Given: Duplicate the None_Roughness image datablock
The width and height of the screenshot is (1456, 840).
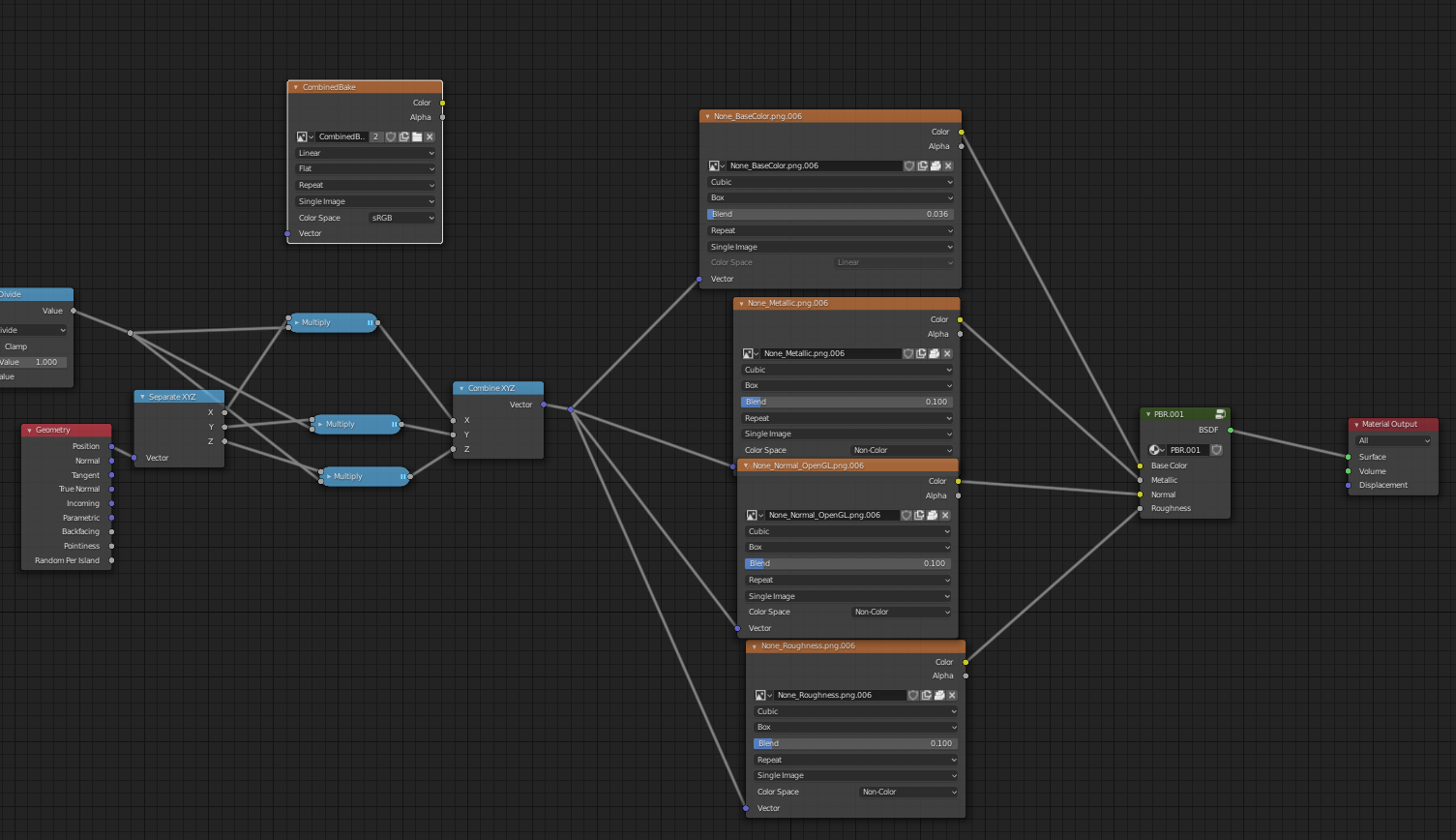Looking at the screenshot, I should 926,695.
